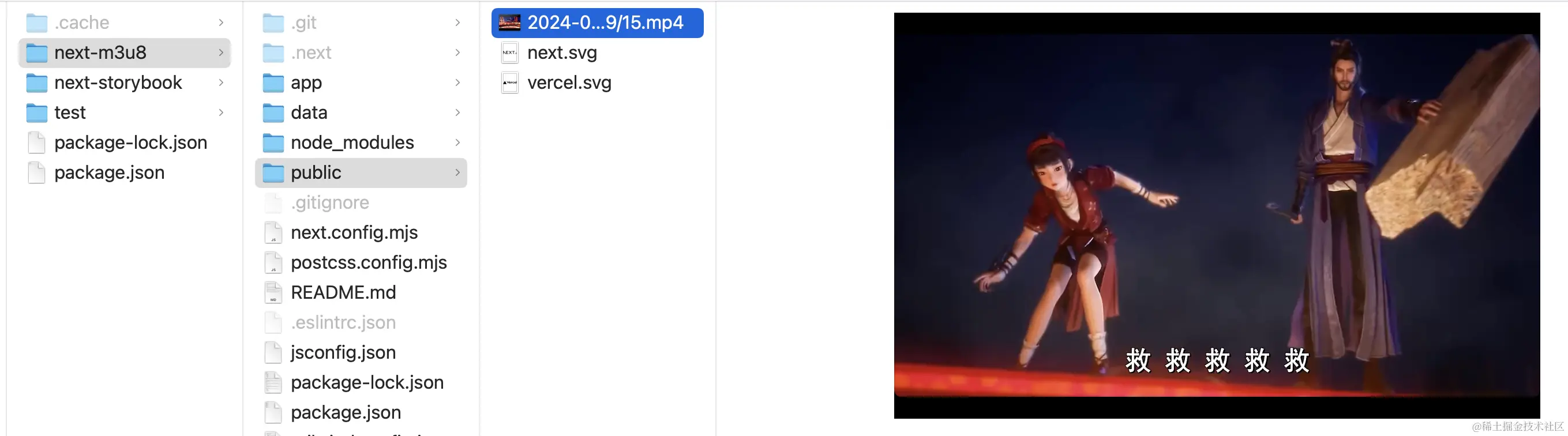Expand the data folder chevron
Viewport: 1568px width, 436px height.
(x=457, y=112)
